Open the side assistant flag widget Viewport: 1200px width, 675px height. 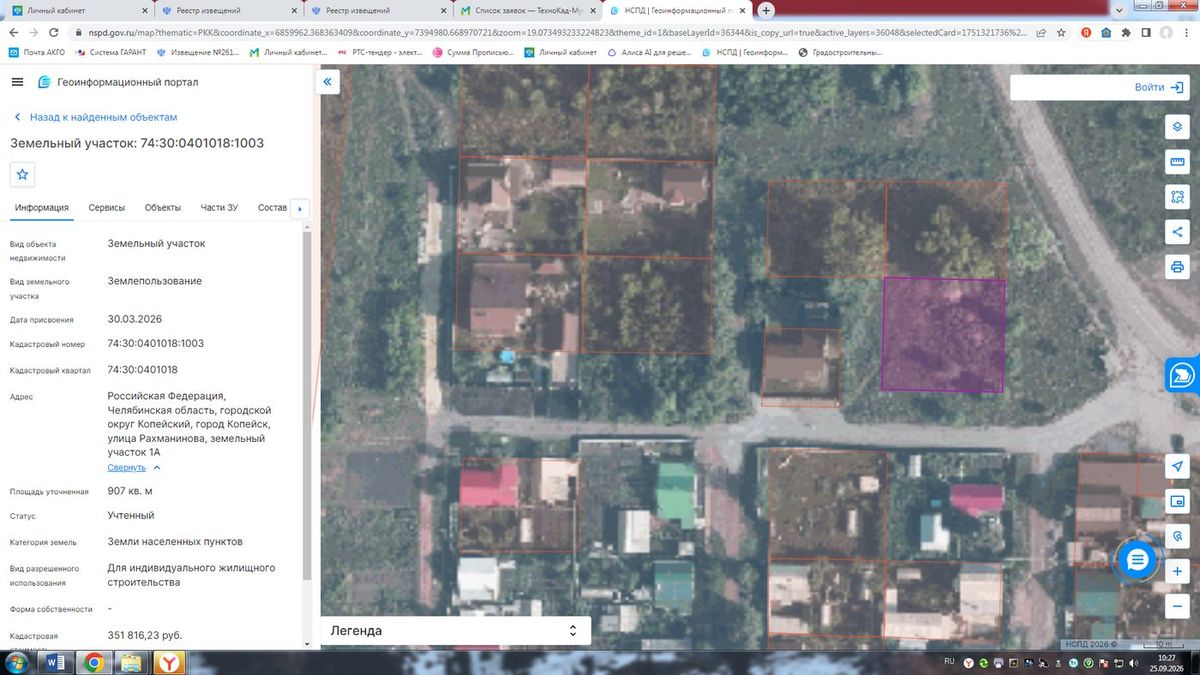click(x=1183, y=375)
